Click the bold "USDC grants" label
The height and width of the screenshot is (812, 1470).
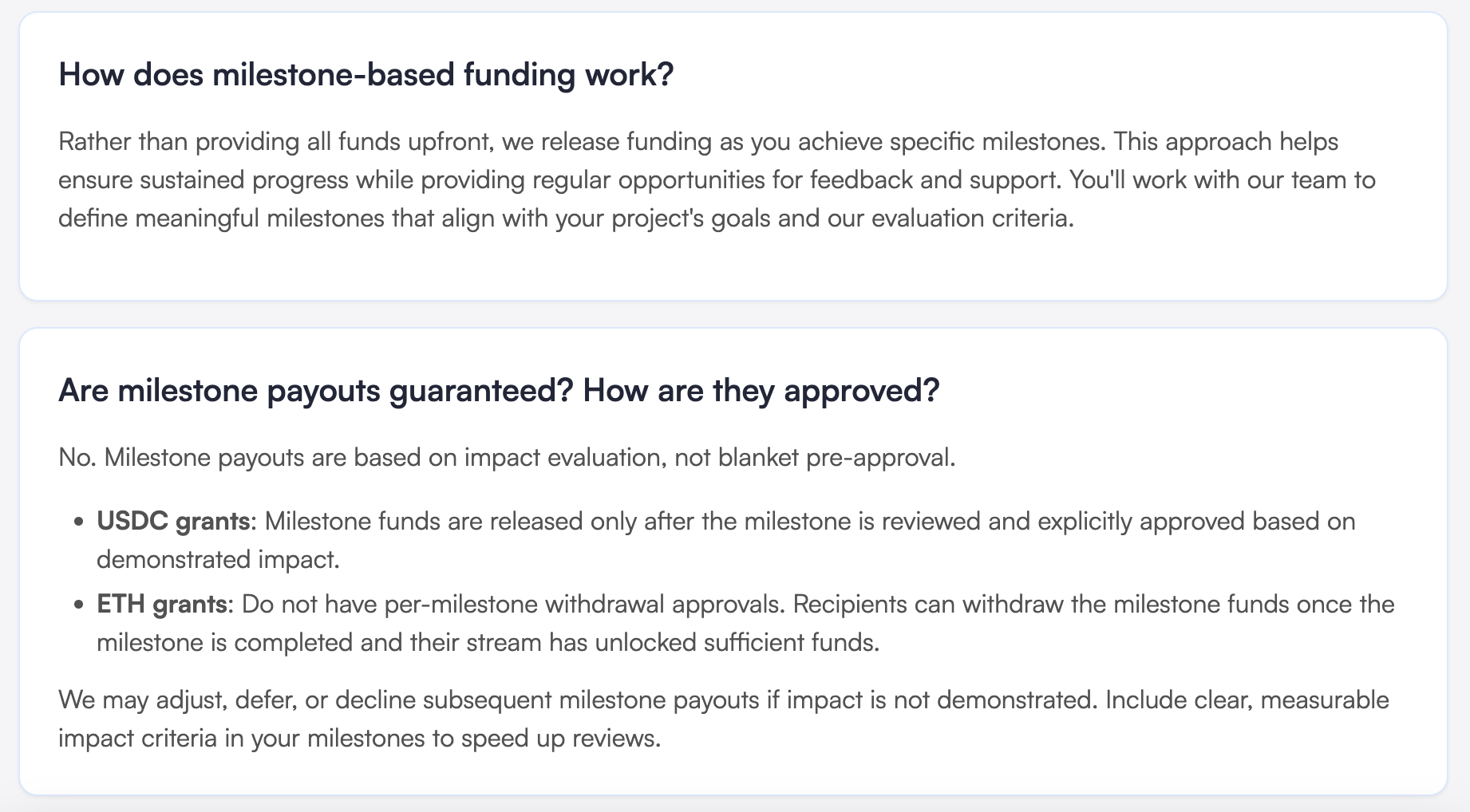coord(173,522)
